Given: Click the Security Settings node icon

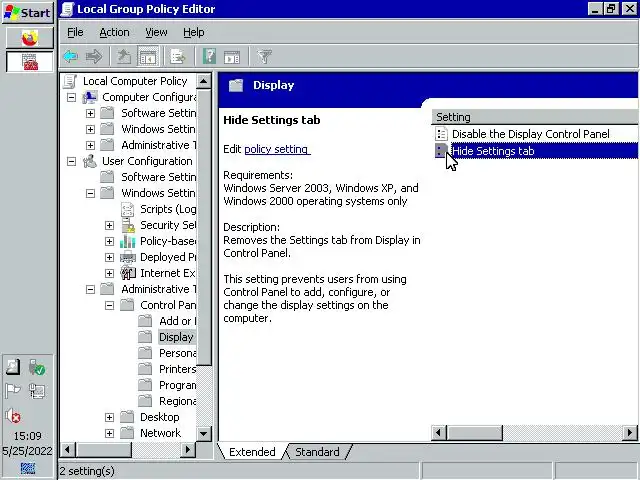Looking at the screenshot, I should click(128, 225).
